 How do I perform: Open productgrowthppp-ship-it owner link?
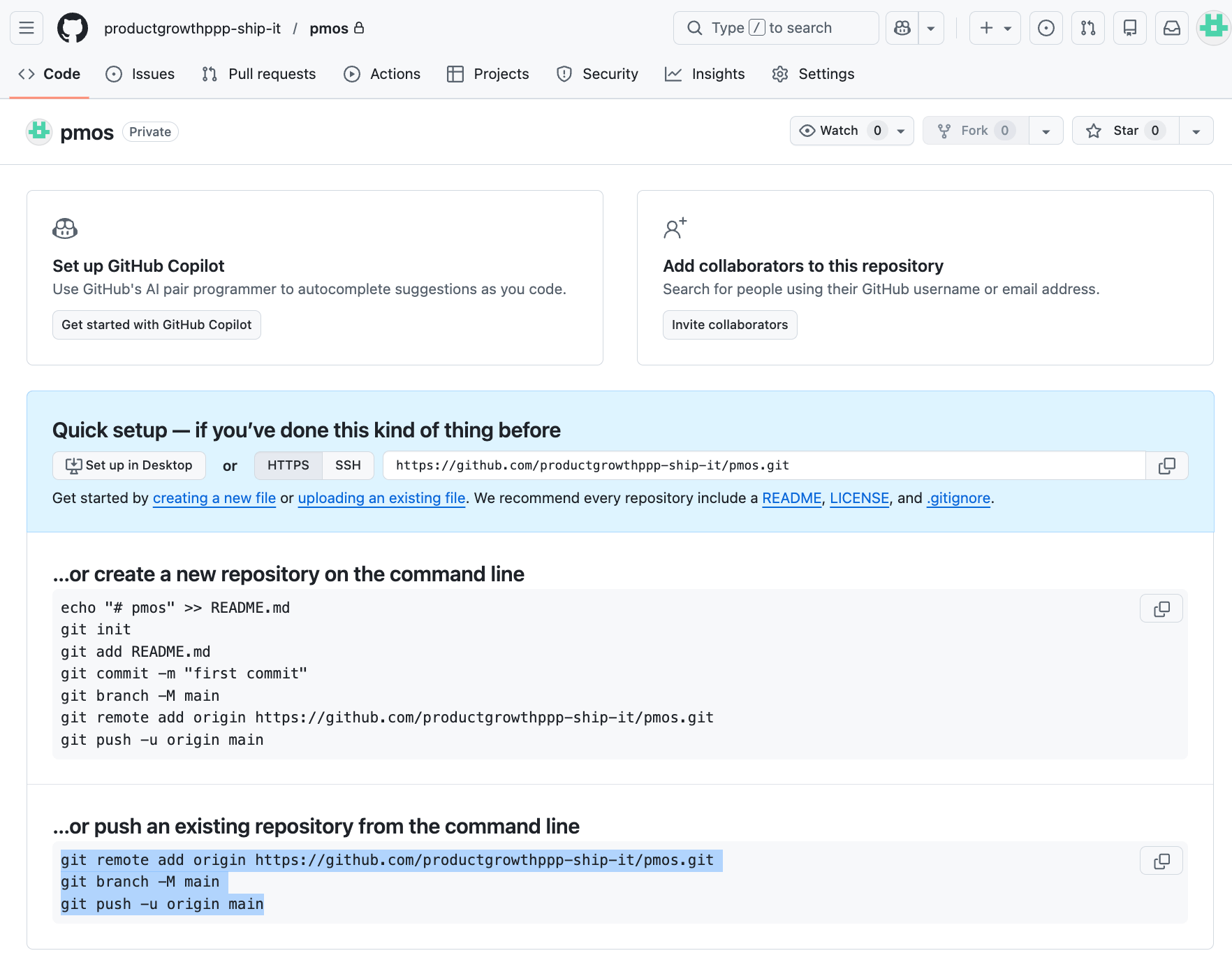coord(192,28)
